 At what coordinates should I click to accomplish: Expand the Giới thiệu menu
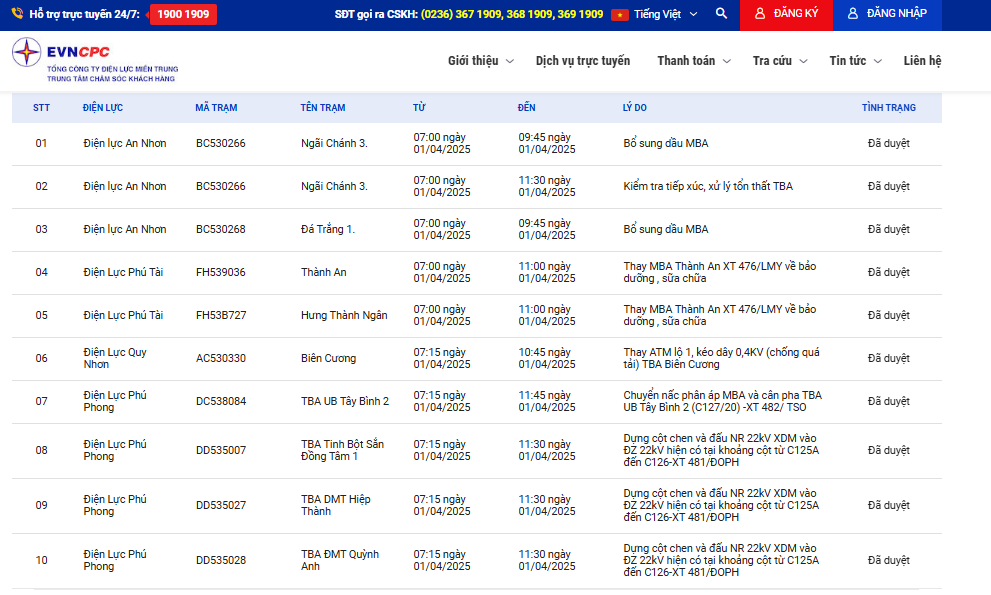coord(480,61)
